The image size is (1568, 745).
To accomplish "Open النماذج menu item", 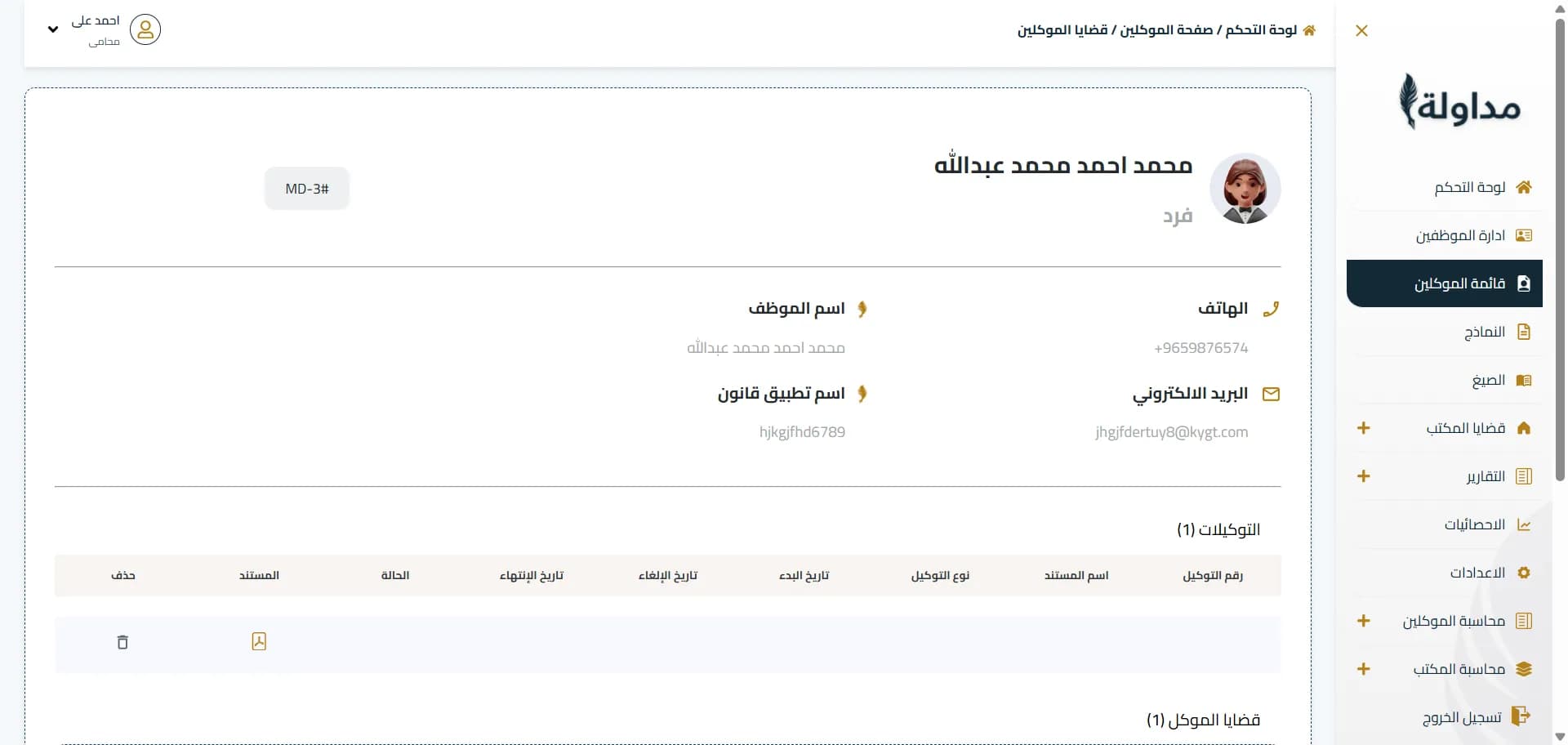I will click(x=1444, y=332).
